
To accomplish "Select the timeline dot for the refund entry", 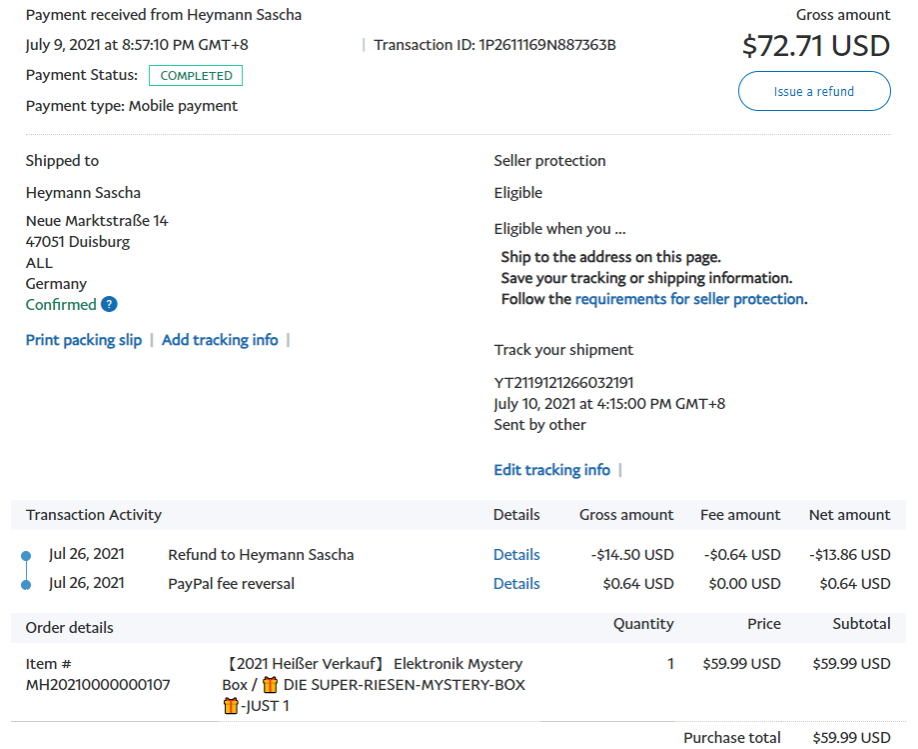I will (27, 555).
